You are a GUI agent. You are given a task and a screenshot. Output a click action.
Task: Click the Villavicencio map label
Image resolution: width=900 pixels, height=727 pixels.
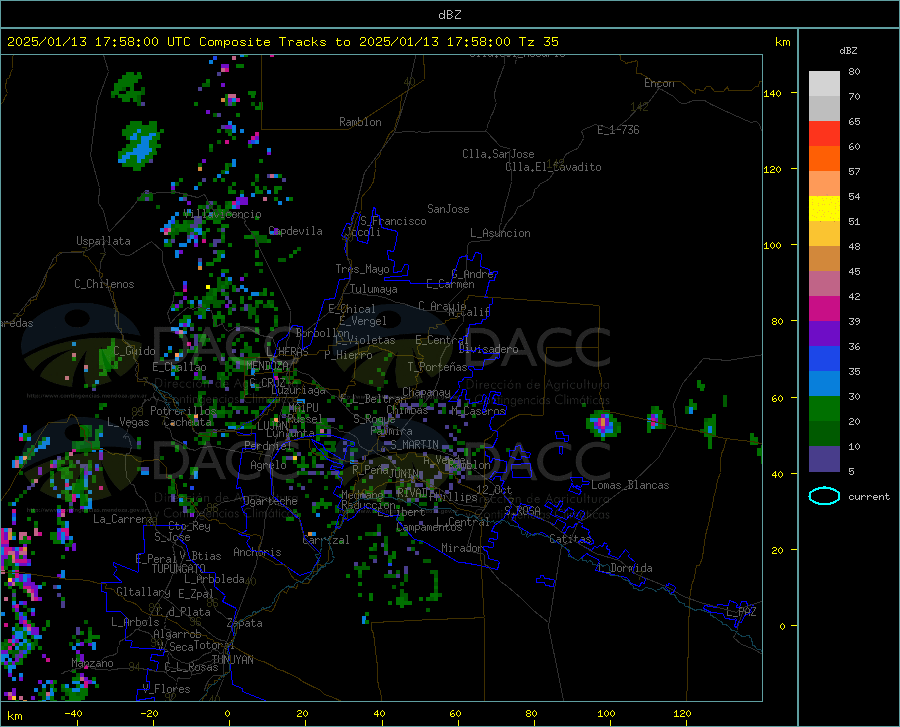[x=222, y=214]
